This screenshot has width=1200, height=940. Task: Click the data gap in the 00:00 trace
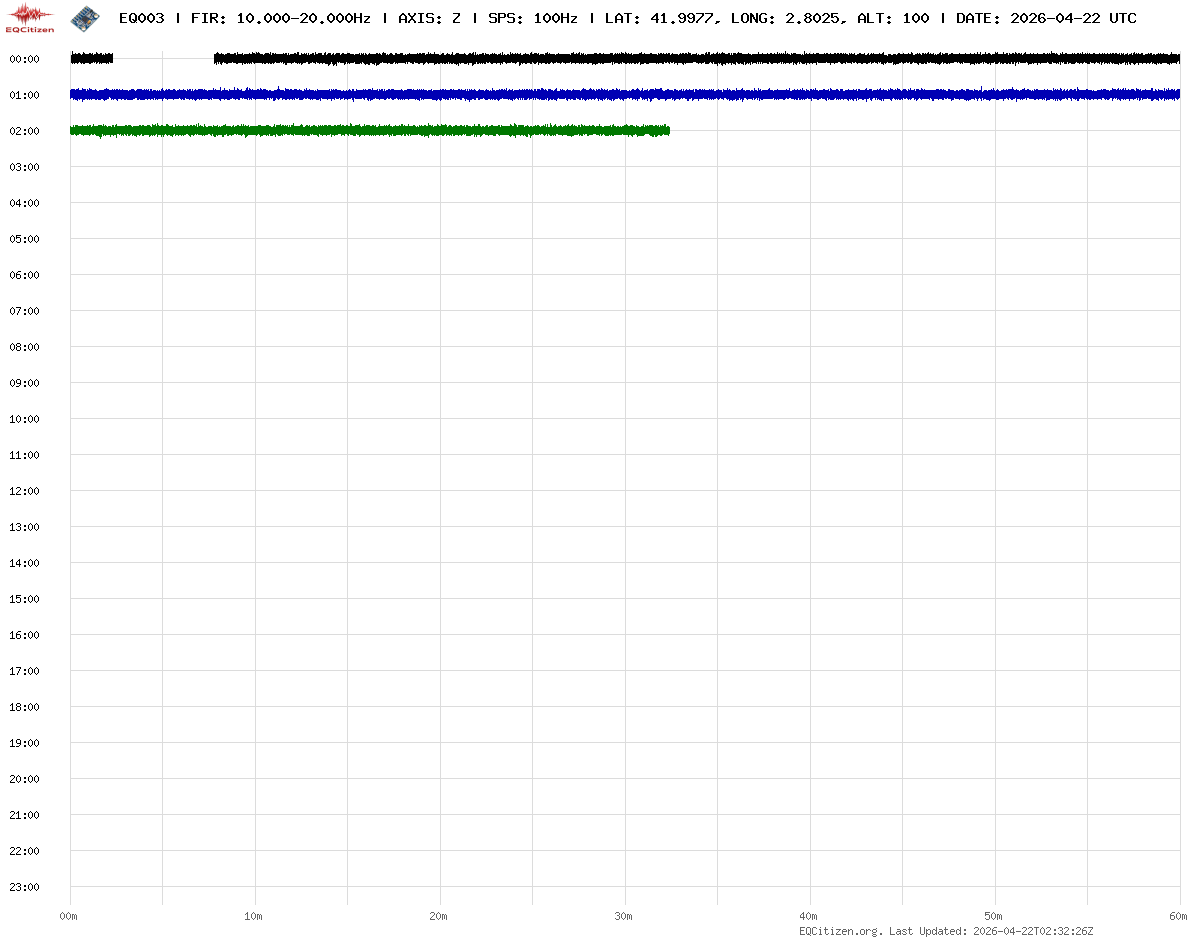tap(163, 59)
